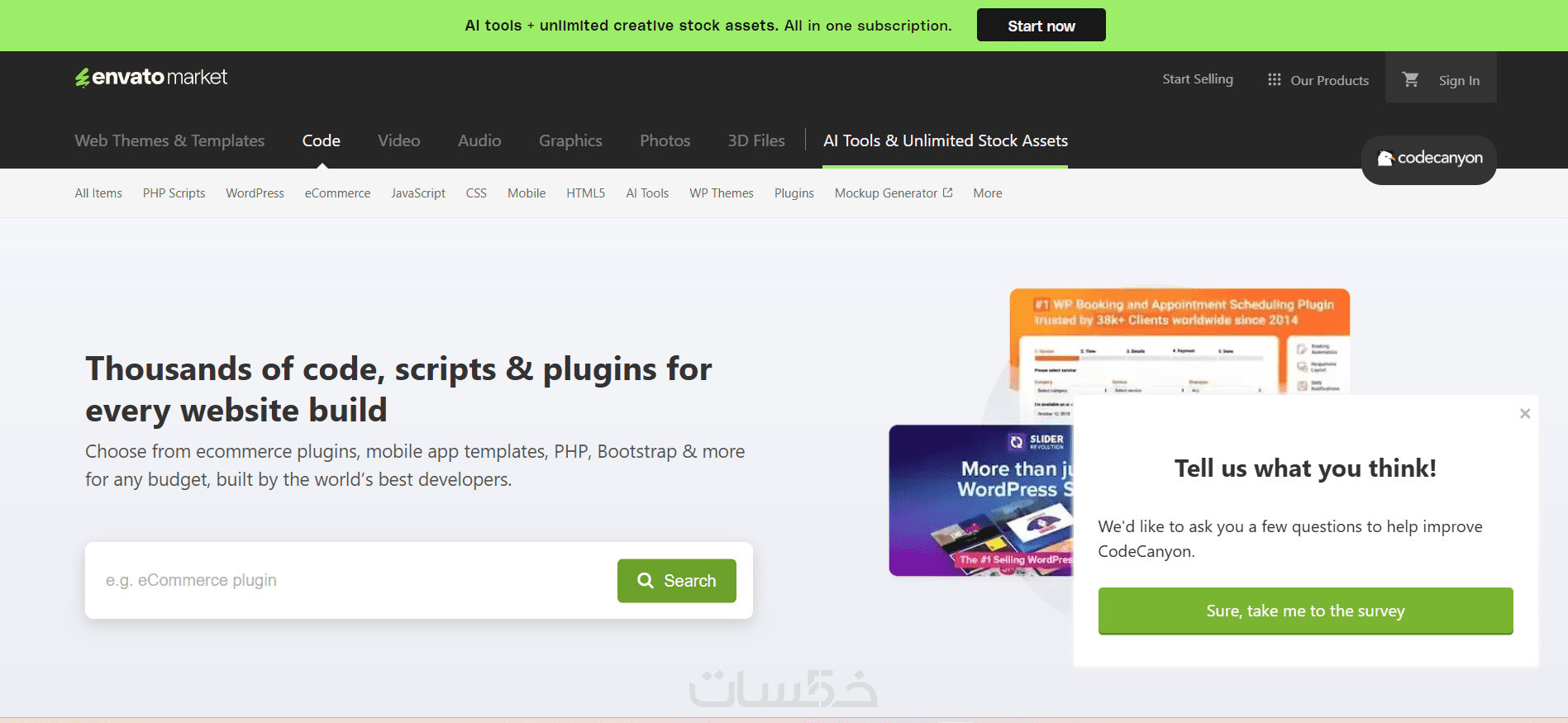Viewport: 1568px width, 723px height.
Task: Click the green Search button
Action: point(676,581)
